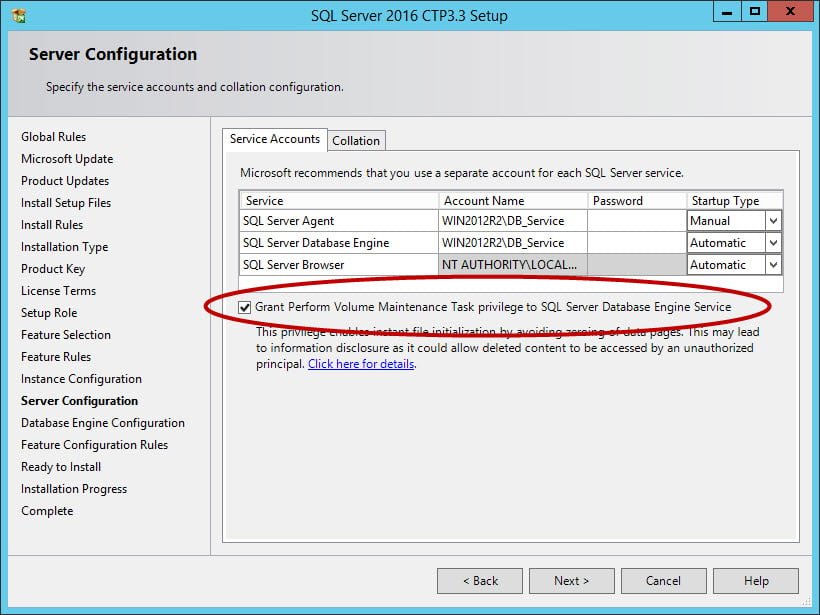Click 'Microsoft Update' step in sidebar

[67, 159]
